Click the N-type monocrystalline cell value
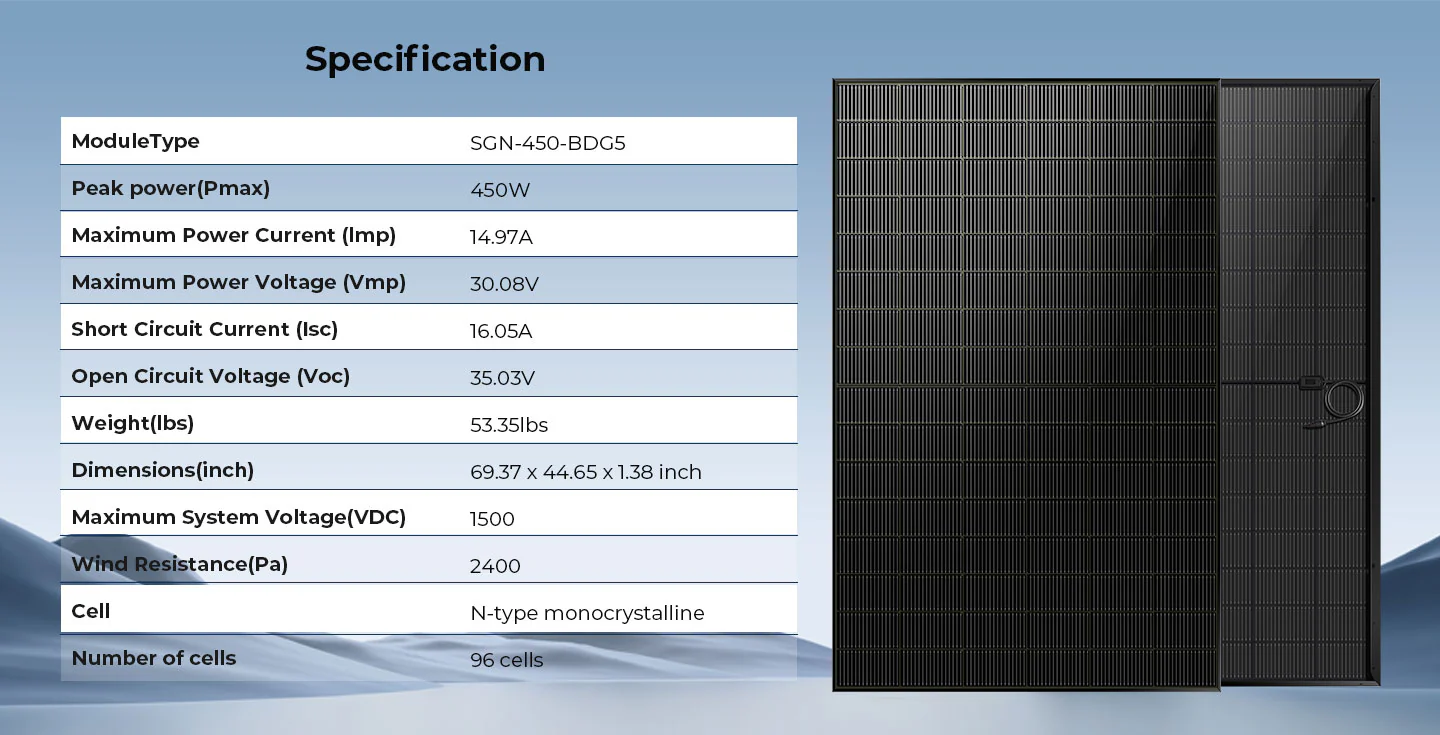Viewport: 1440px width, 735px height. (587, 613)
